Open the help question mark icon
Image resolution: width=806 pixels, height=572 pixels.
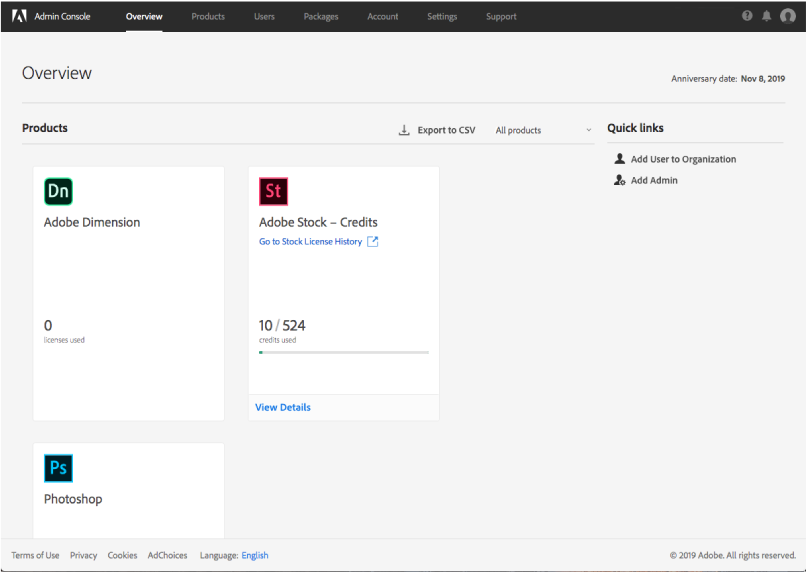(747, 16)
